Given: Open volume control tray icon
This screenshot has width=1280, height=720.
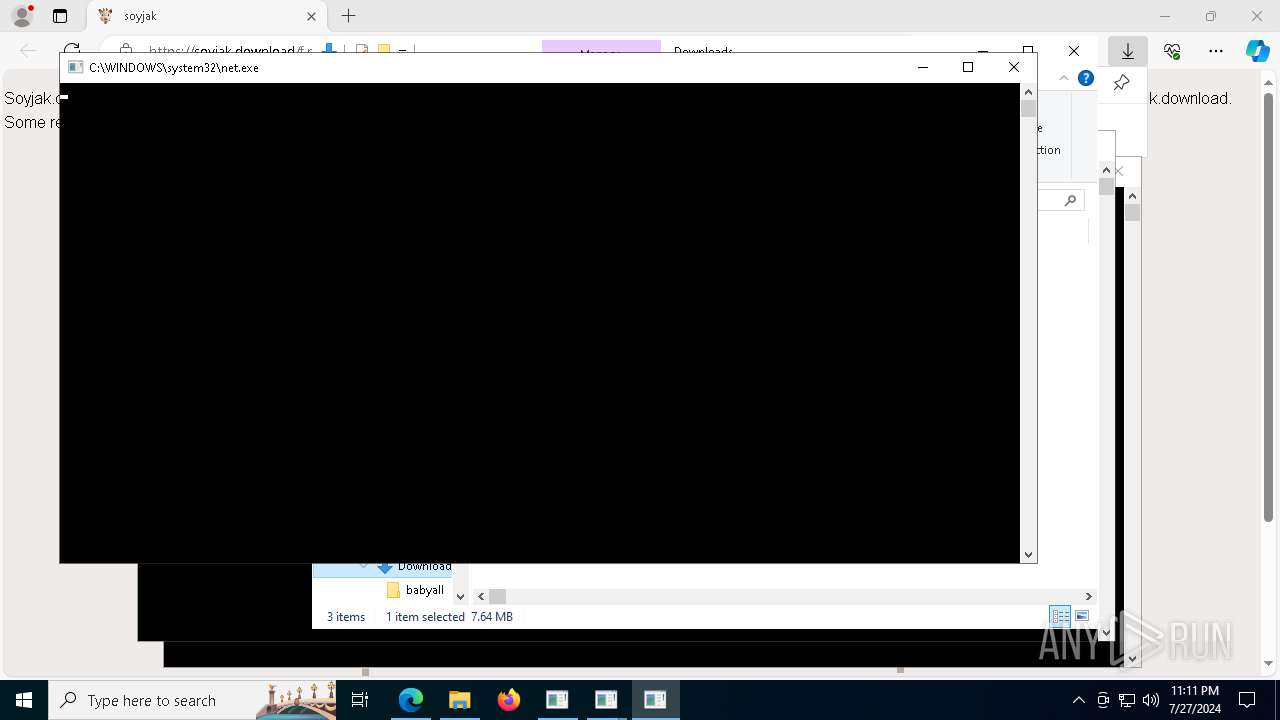Looking at the screenshot, I should click(x=1150, y=700).
